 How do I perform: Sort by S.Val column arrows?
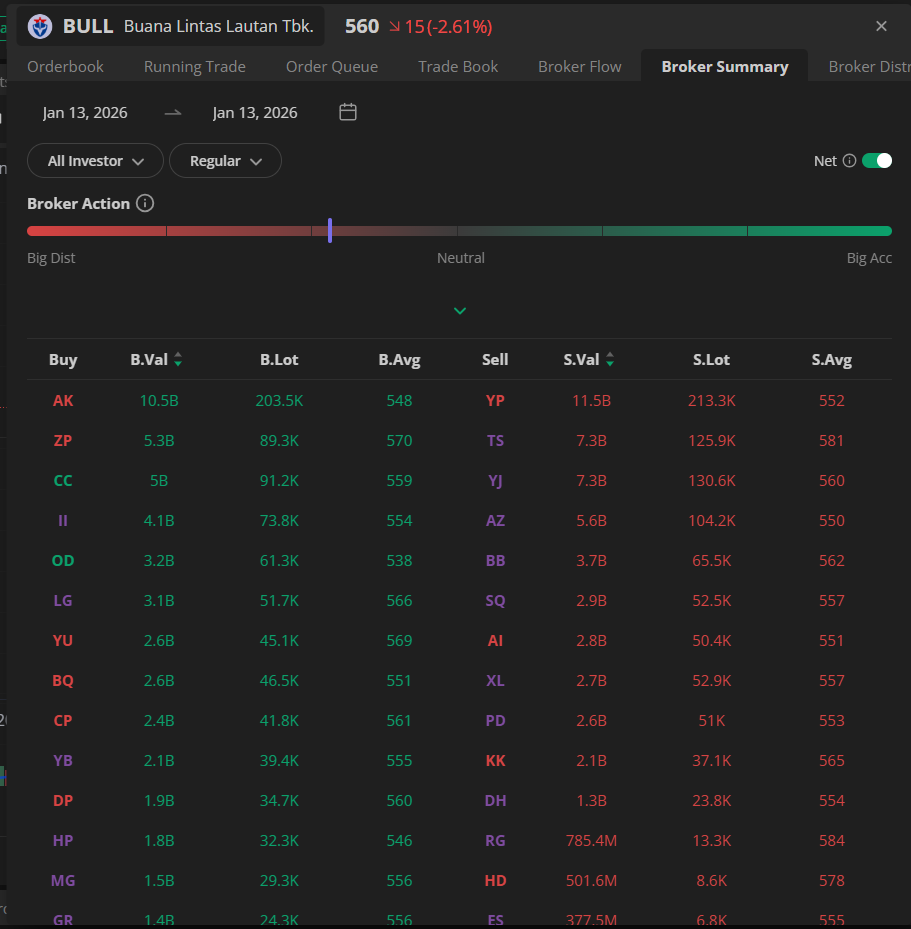click(610, 360)
